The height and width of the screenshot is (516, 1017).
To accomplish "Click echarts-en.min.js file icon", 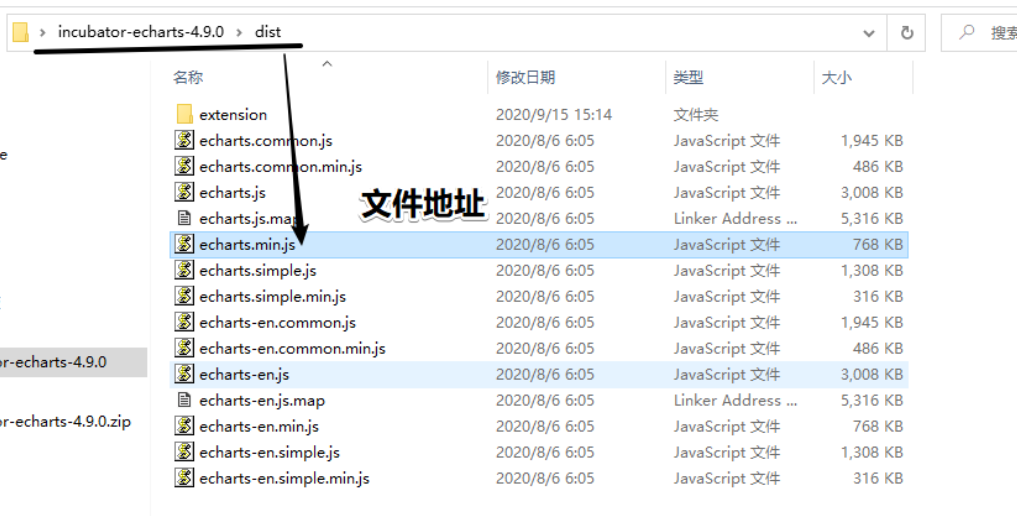I will (184, 425).
